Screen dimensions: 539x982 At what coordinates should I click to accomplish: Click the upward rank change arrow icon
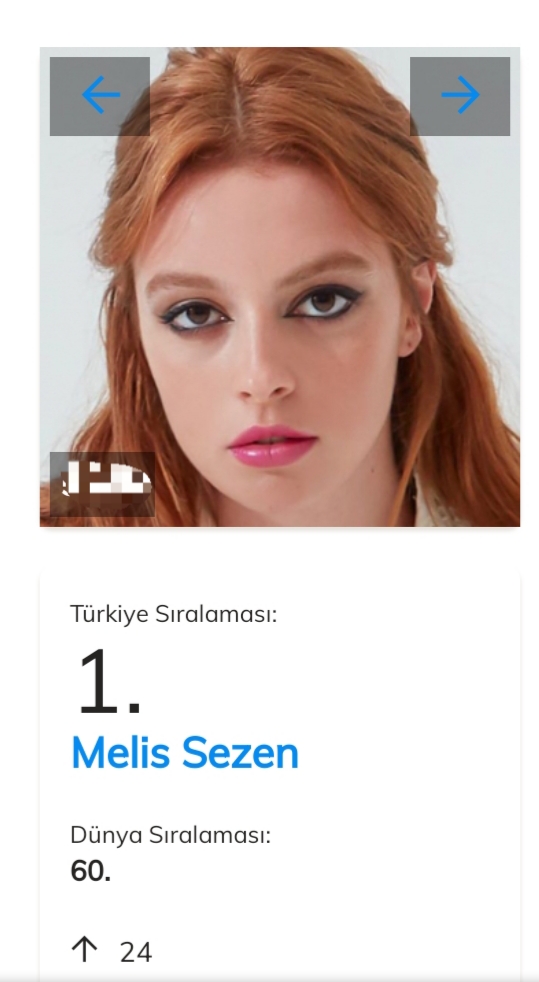tap(85, 950)
